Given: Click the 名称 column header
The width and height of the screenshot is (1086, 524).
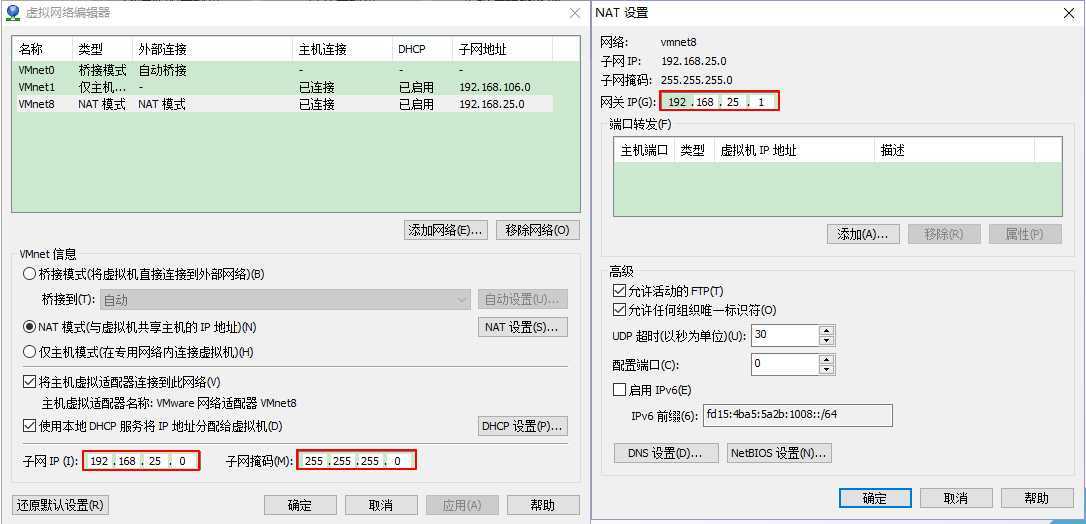Looking at the screenshot, I should pyautogui.click(x=42, y=49).
